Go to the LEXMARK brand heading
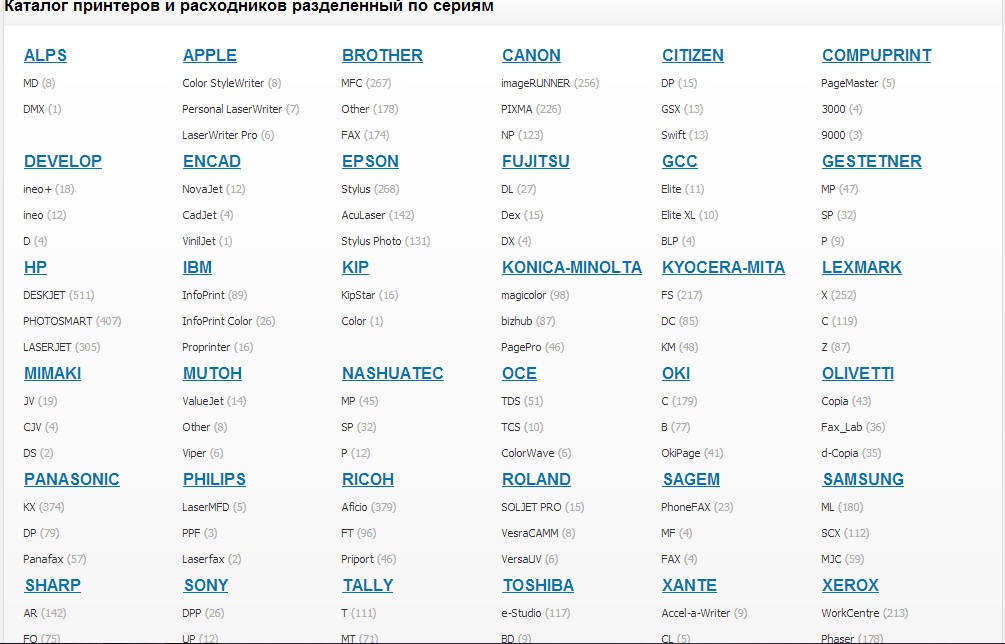This screenshot has height=644, width=1005. (x=862, y=267)
